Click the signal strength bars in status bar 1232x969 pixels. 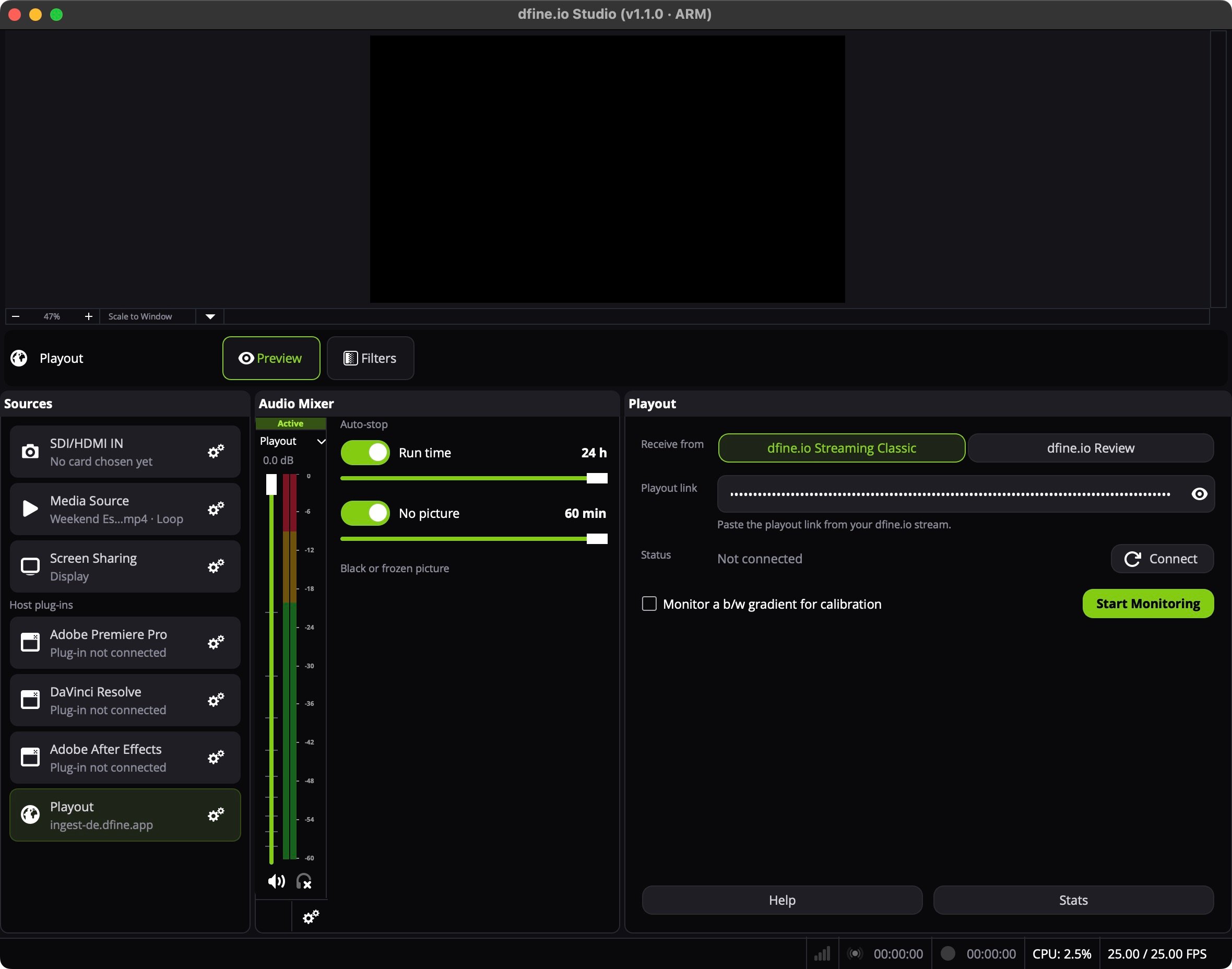point(823,954)
